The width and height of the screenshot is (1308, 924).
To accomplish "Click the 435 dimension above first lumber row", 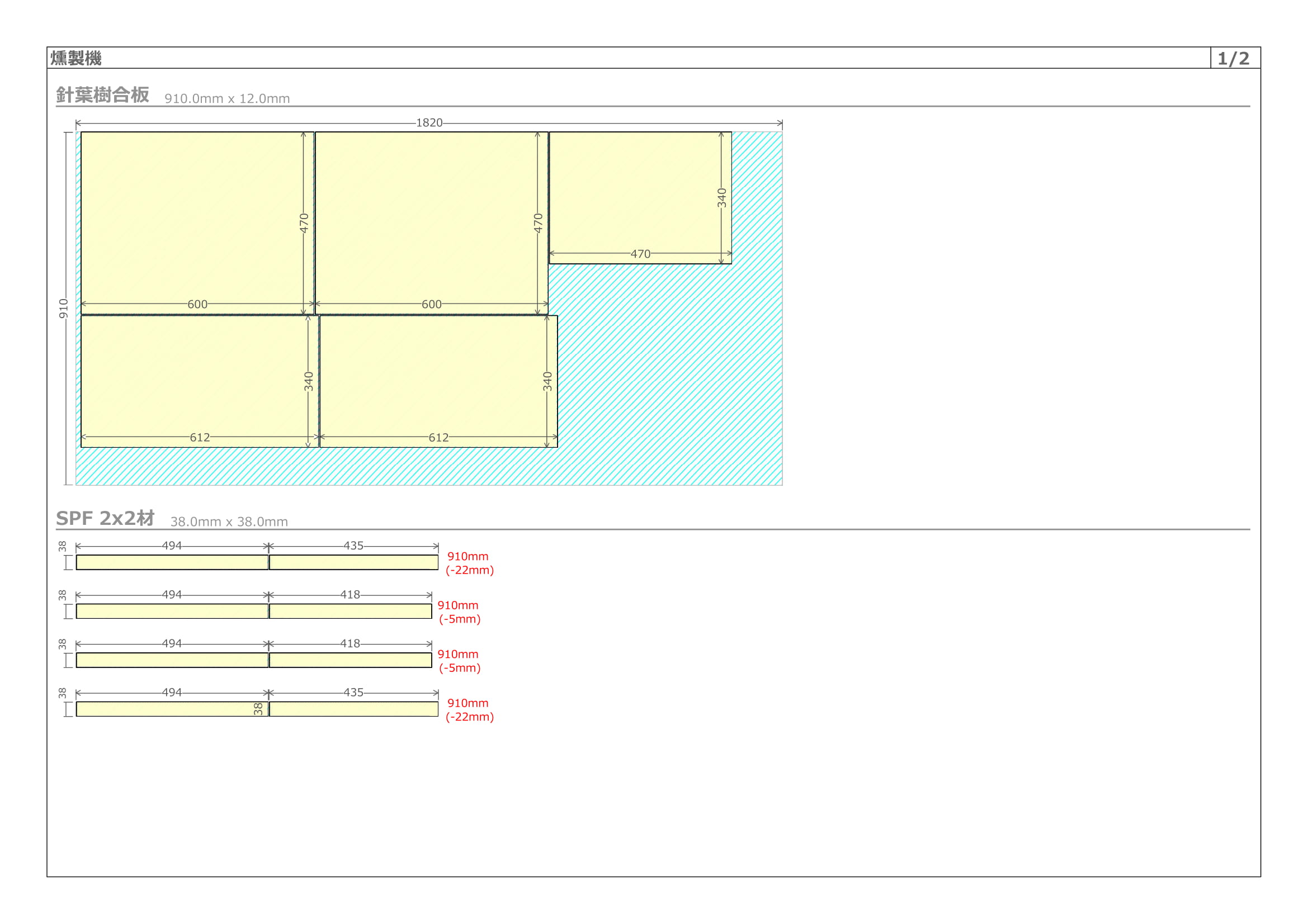I will point(353,546).
